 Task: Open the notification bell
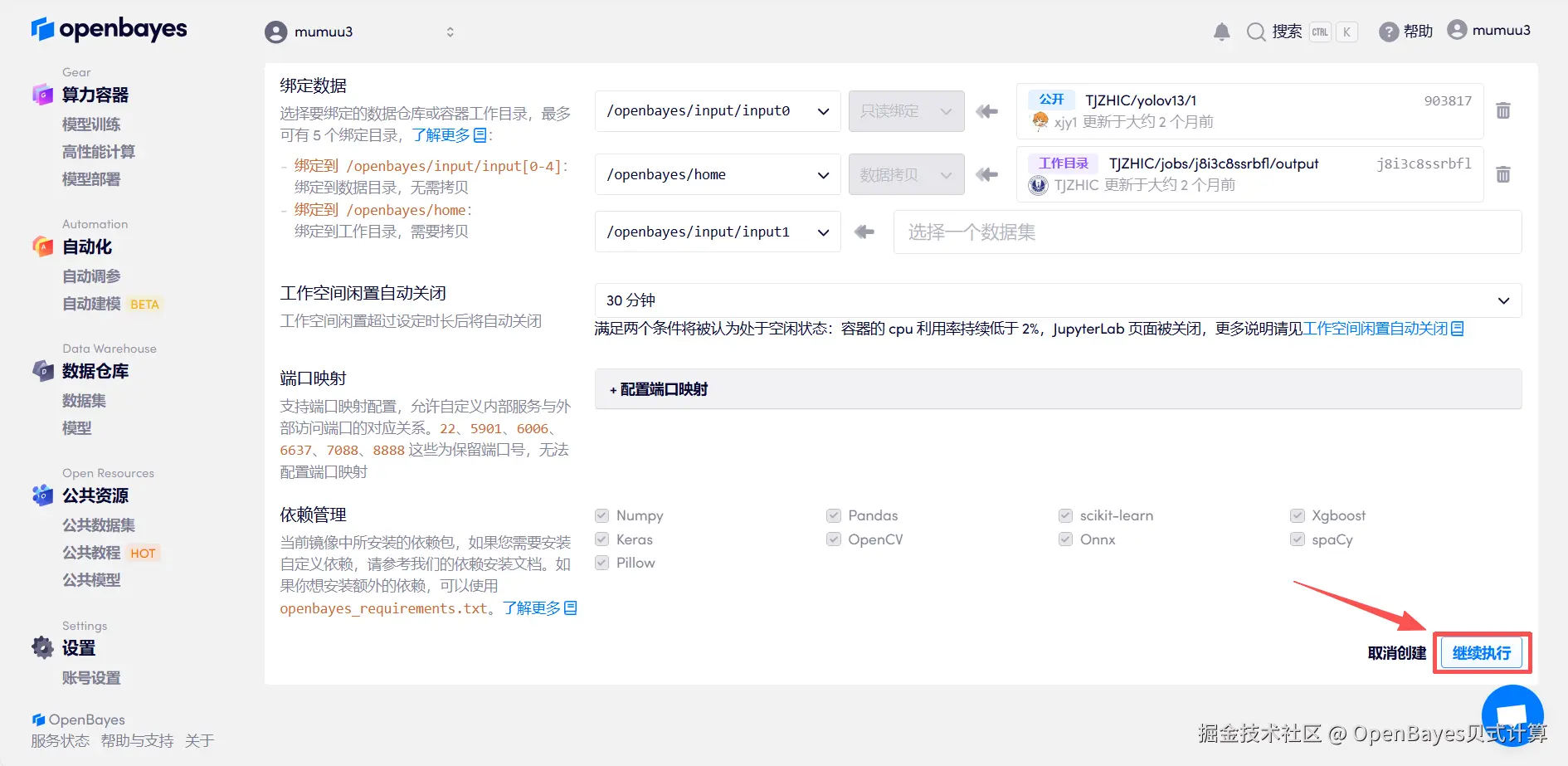point(1220,31)
